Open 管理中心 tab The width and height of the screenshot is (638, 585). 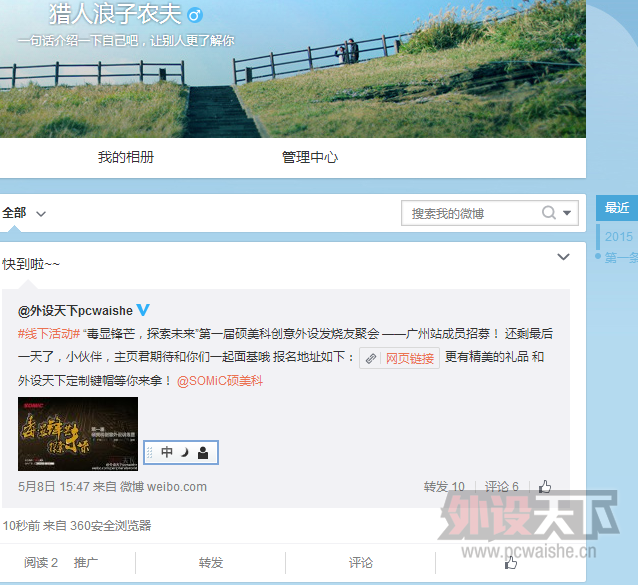[310, 157]
